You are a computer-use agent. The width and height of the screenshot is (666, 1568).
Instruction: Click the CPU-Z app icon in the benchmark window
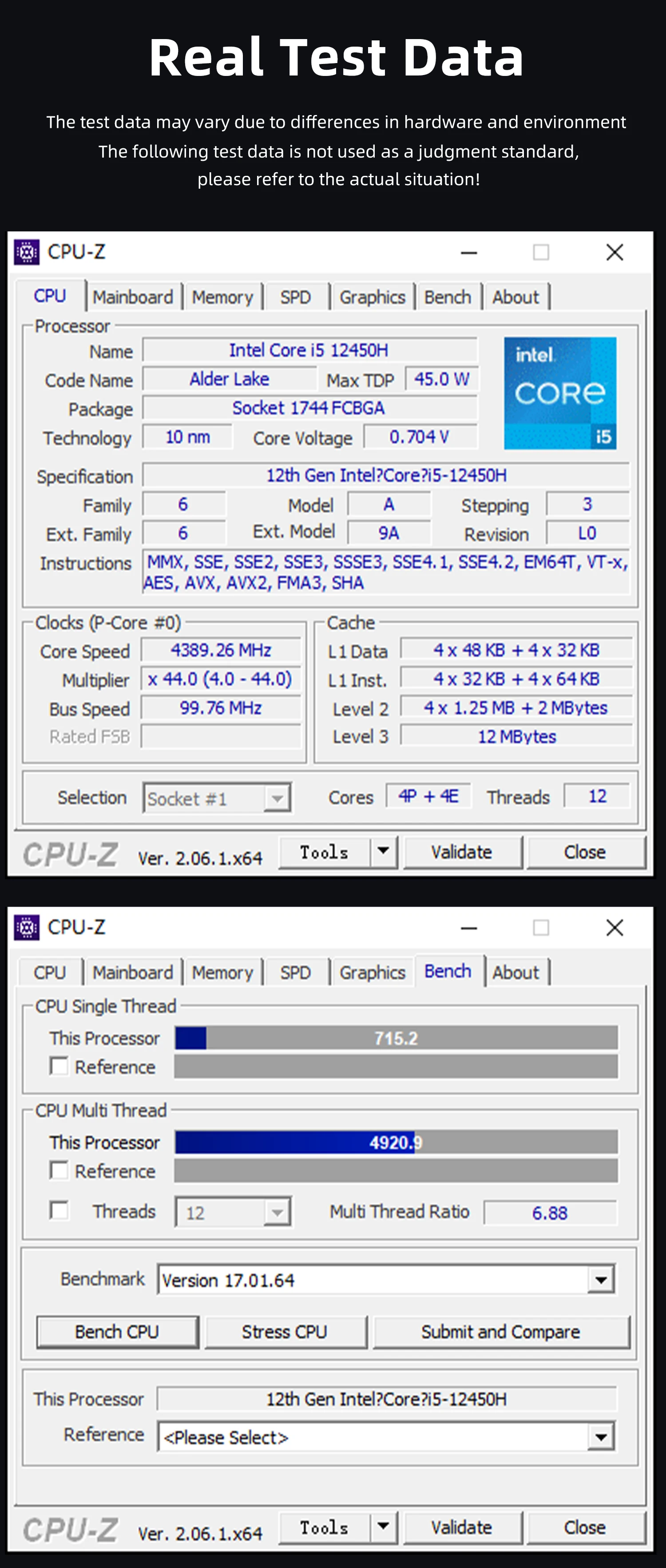click(27, 927)
